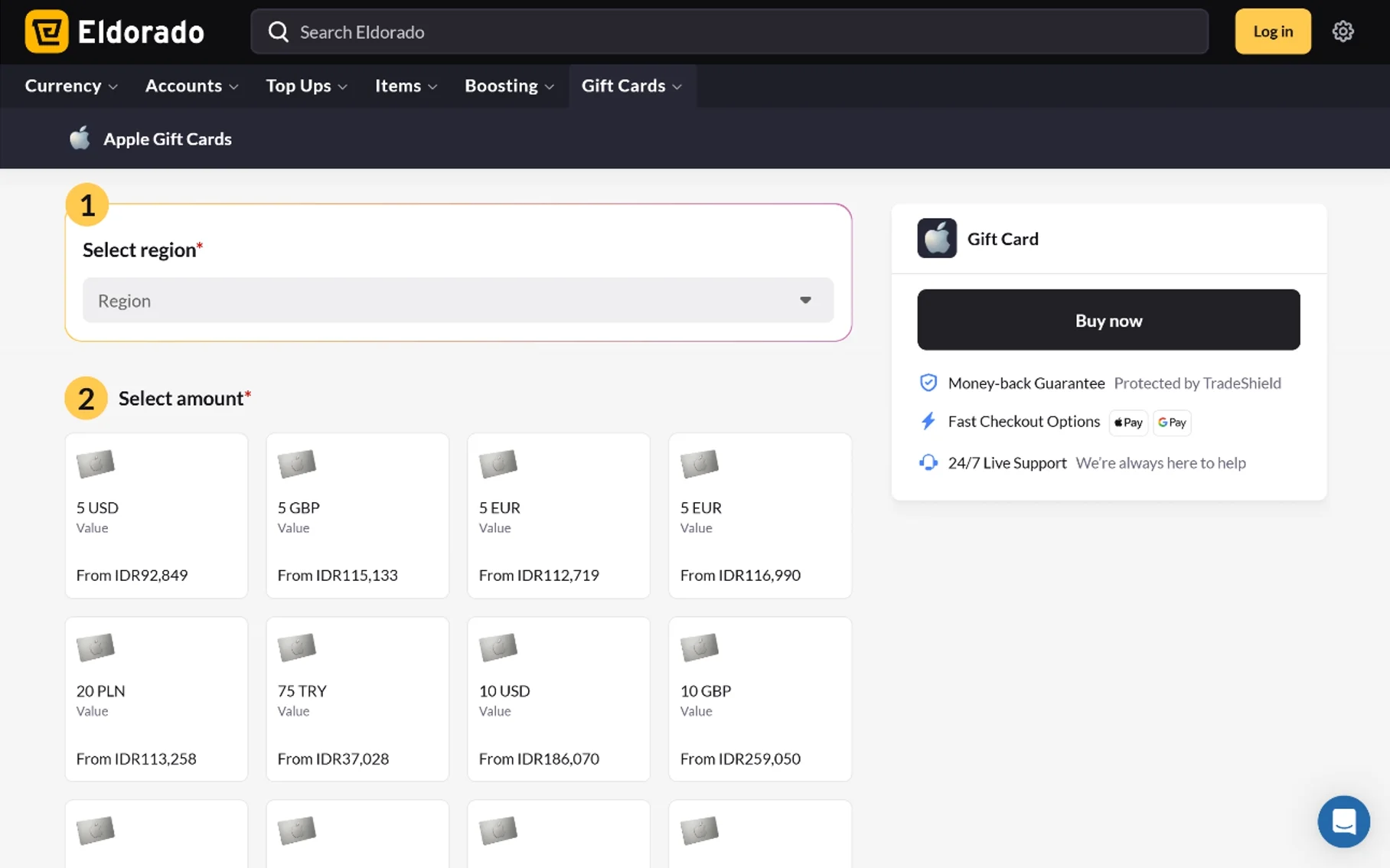1390x868 pixels.
Task: Click the 75 TRY gift card image
Action: coord(297,648)
